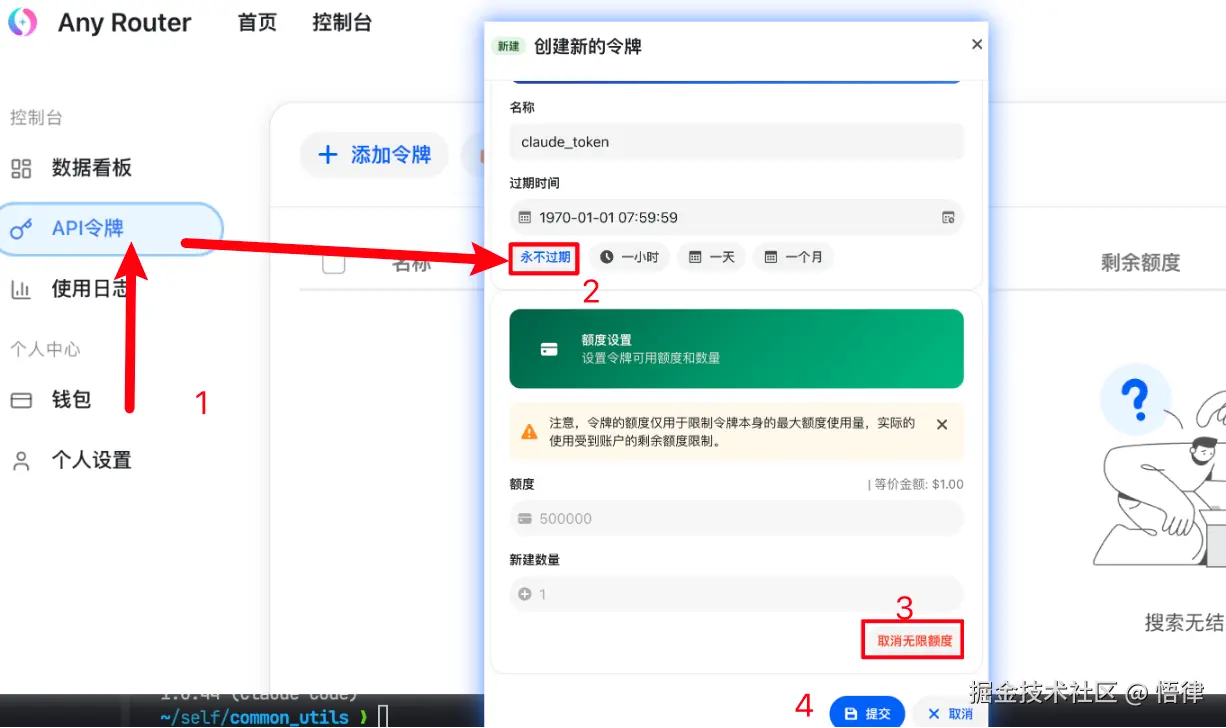Click the 添加令牌 button
The width and height of the screenshot is (1226, 728).
tap(374, 155)
